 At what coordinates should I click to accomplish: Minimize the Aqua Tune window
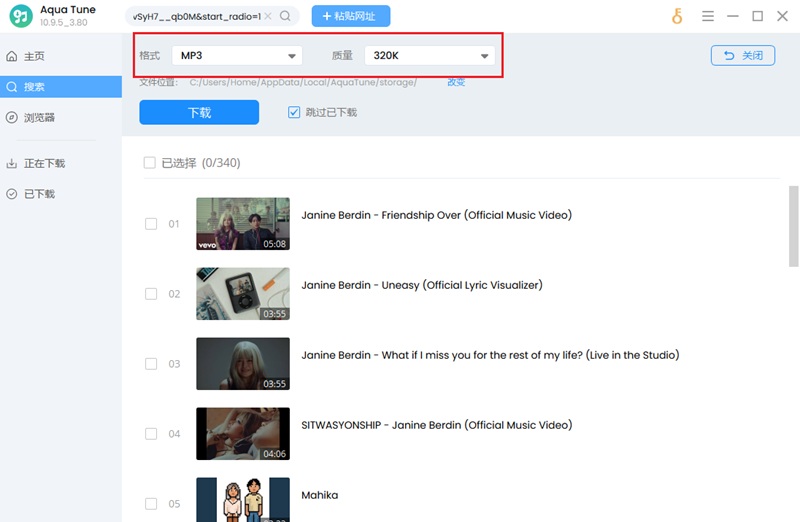733,16
